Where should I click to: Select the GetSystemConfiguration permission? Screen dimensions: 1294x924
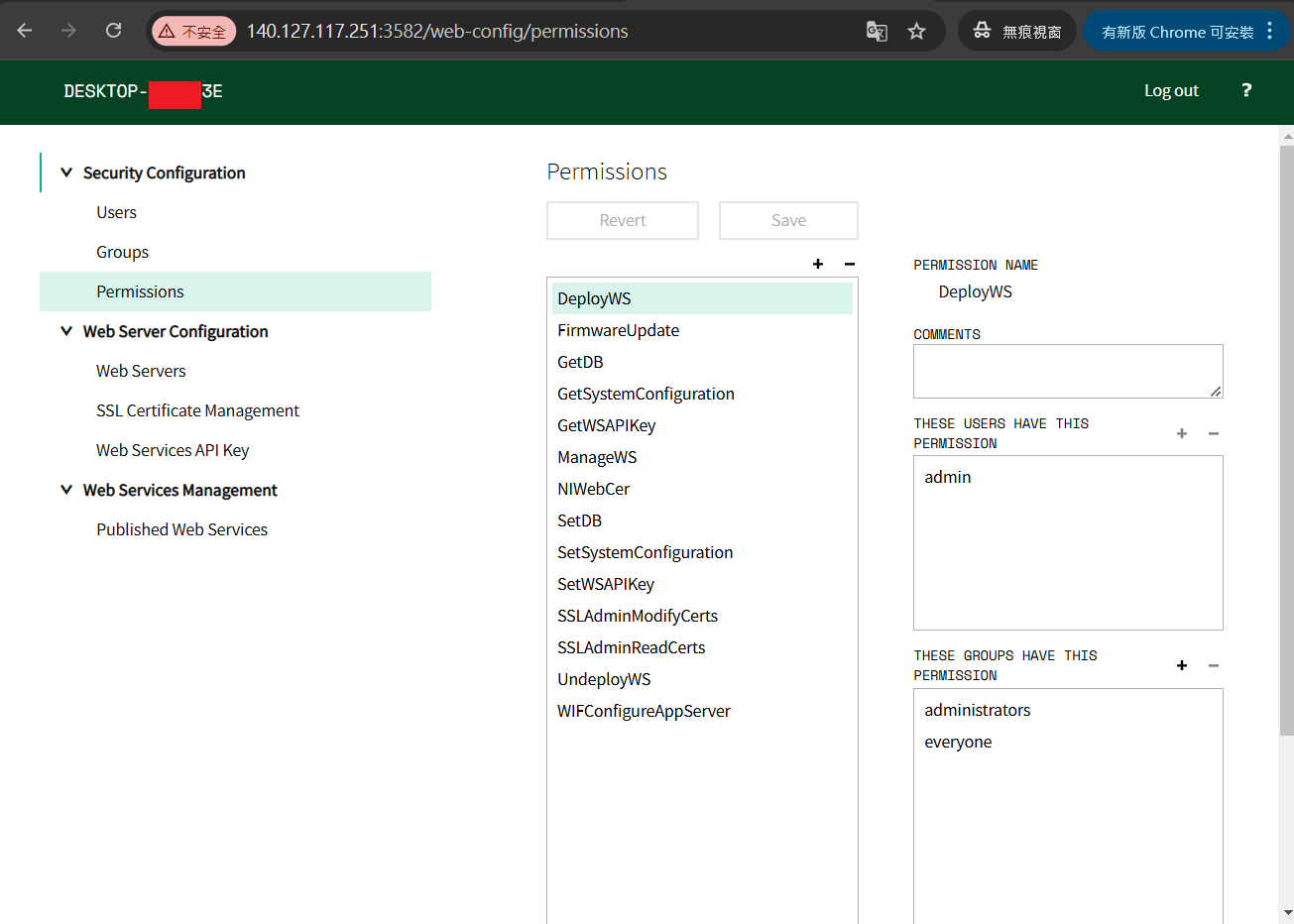tap(702, 394)
